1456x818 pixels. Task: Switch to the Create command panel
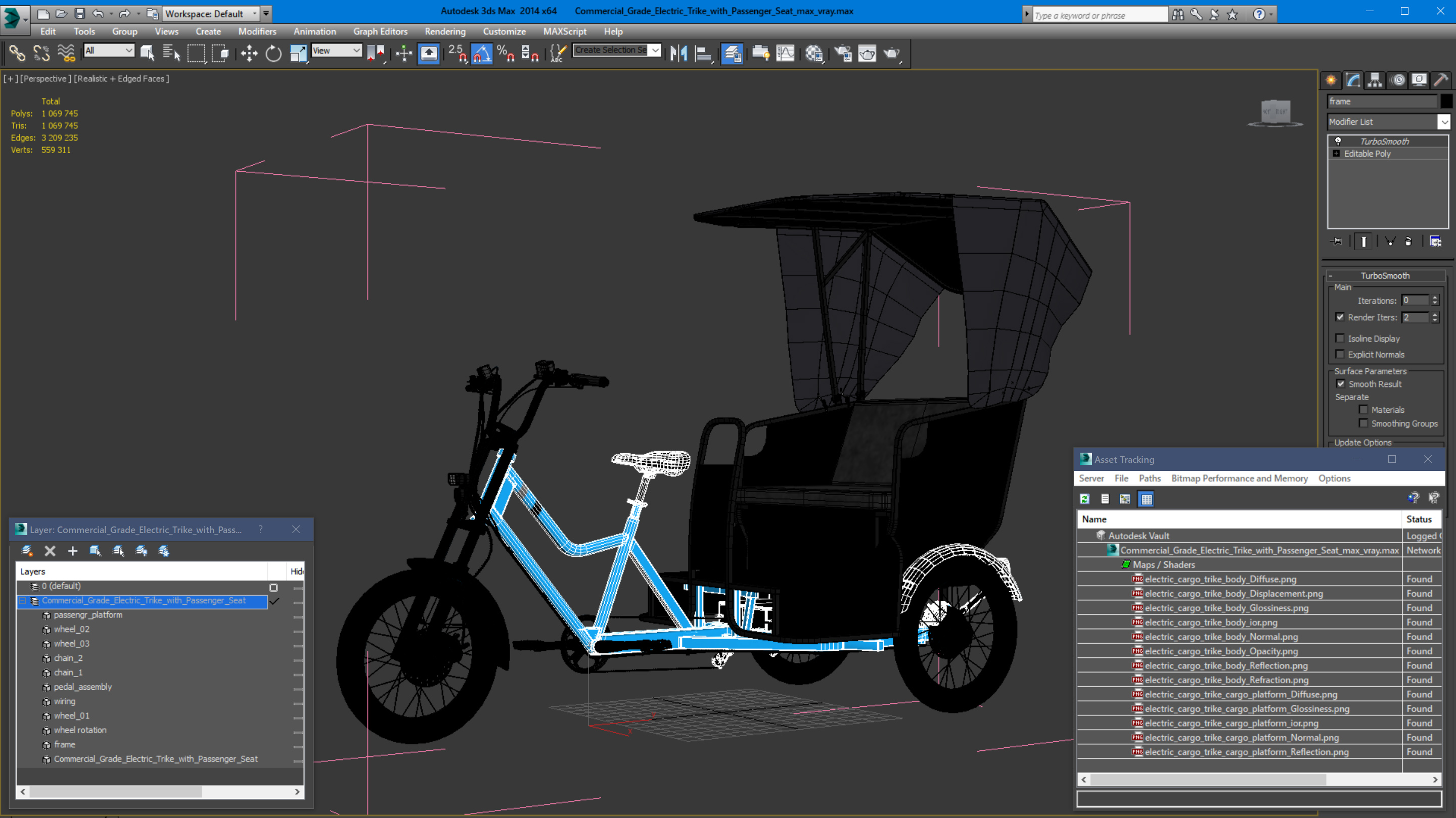(1331, 80)
